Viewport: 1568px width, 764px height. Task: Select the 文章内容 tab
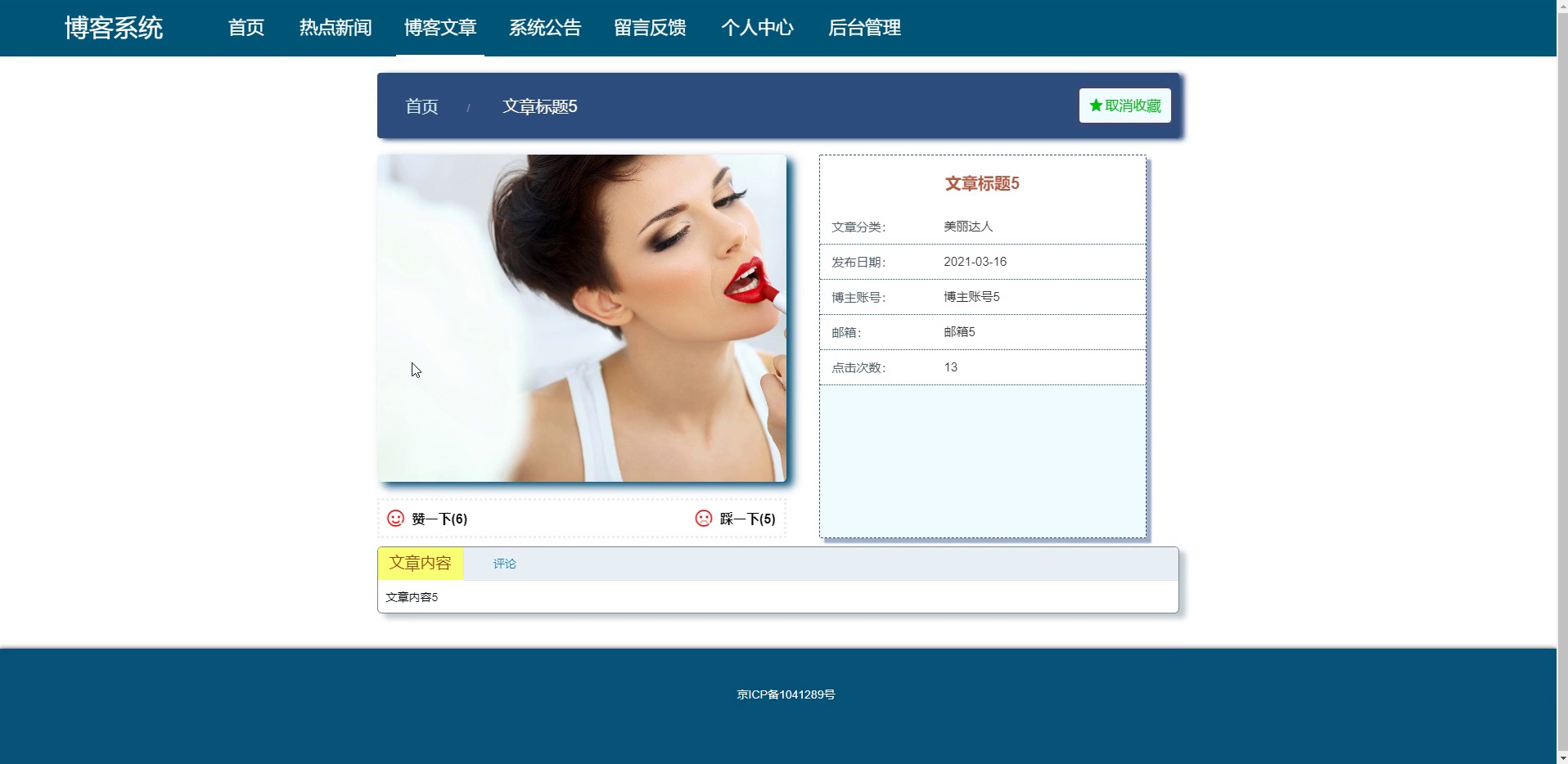click(420, 564)
